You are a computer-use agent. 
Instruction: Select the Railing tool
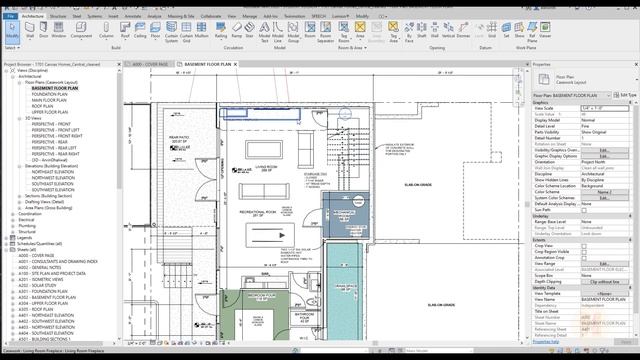coord(221,31)
